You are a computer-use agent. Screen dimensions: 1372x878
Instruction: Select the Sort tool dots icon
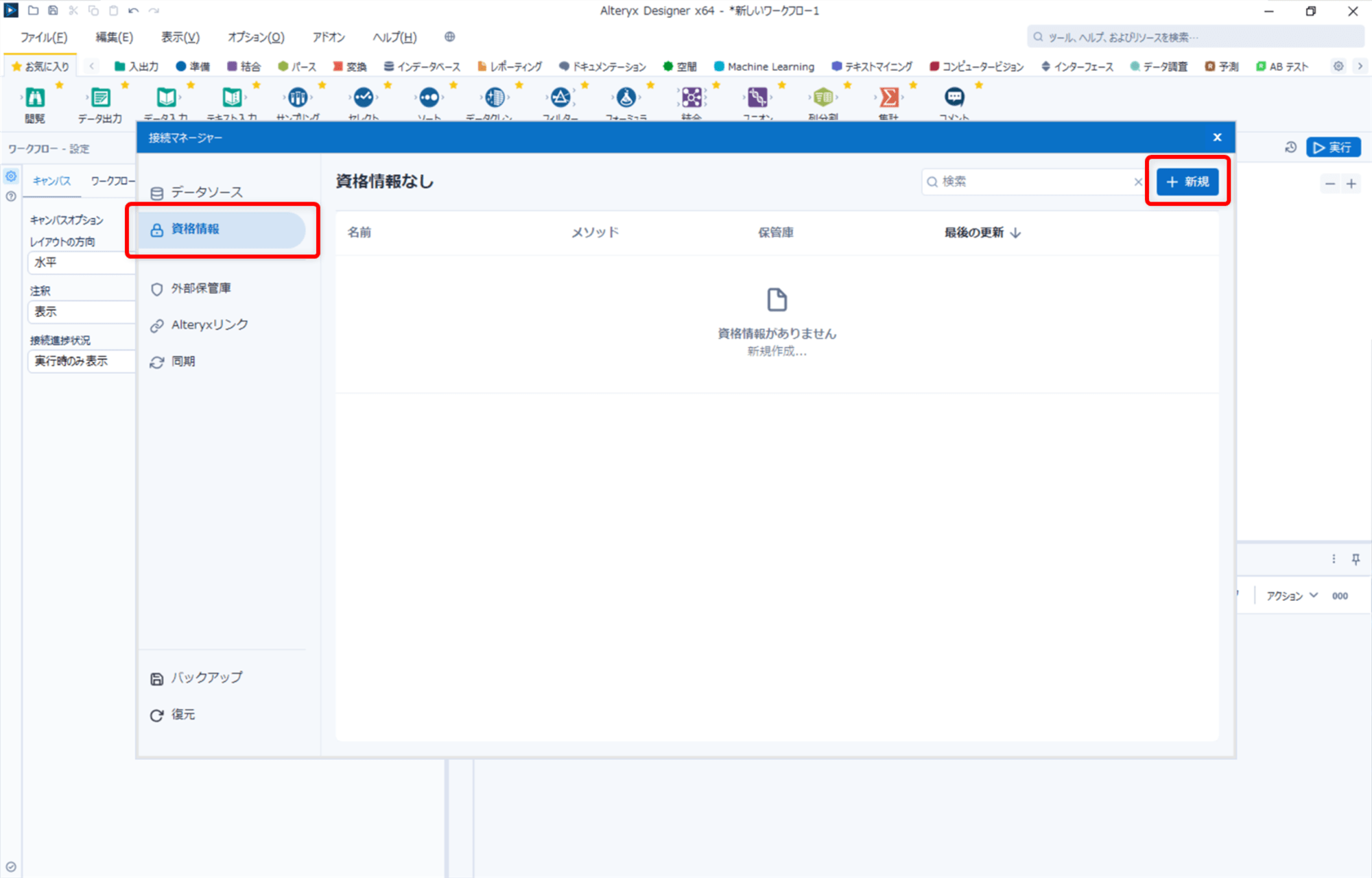(x=429, y=97)
